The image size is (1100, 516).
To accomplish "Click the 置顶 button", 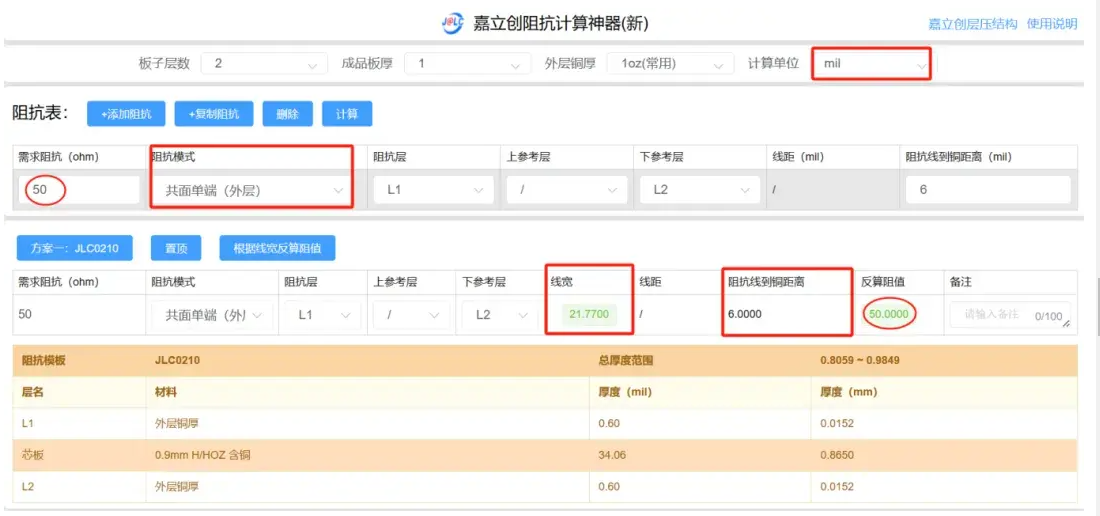I will (176, 248).
